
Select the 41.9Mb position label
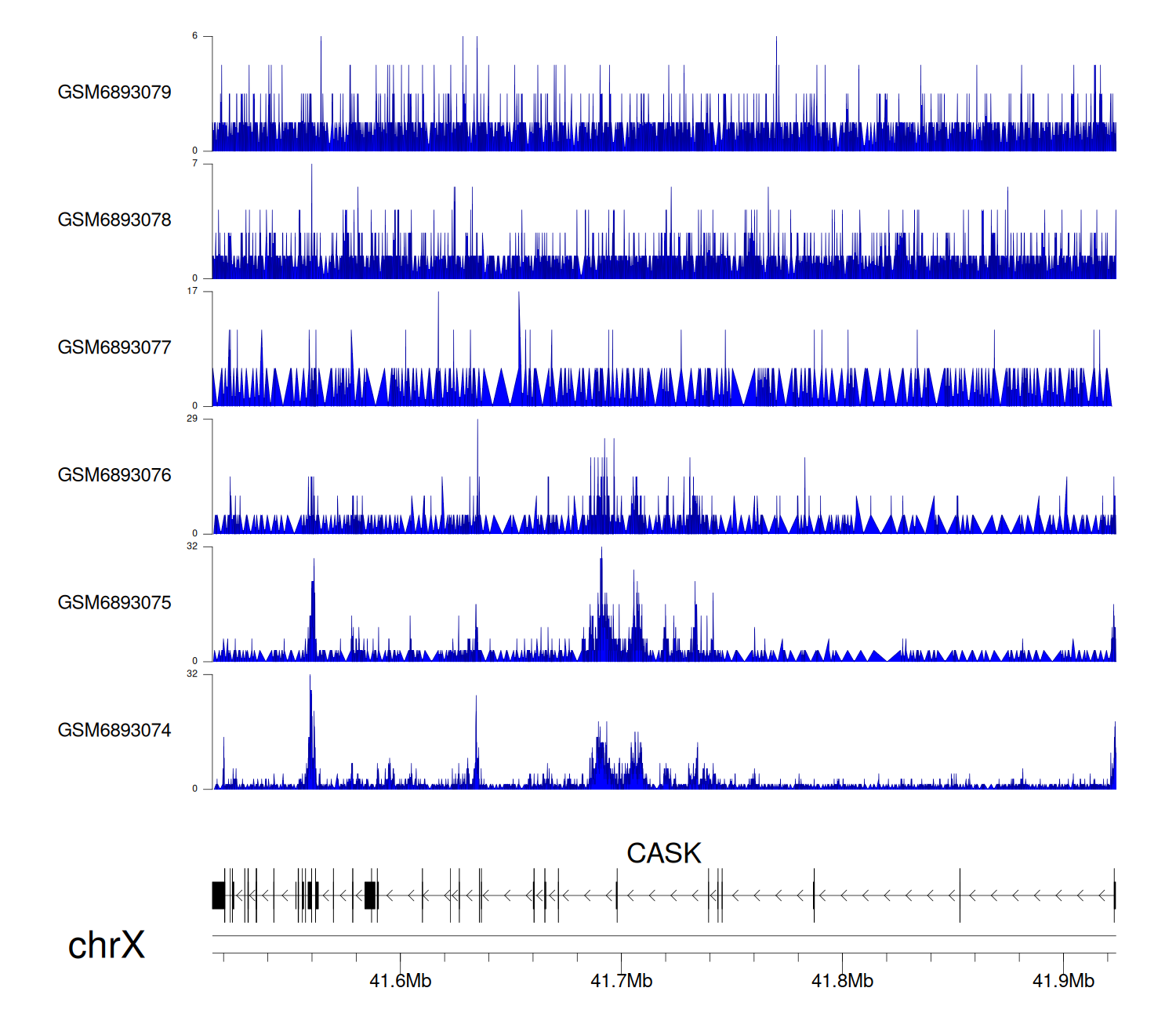coord(1063,981)
